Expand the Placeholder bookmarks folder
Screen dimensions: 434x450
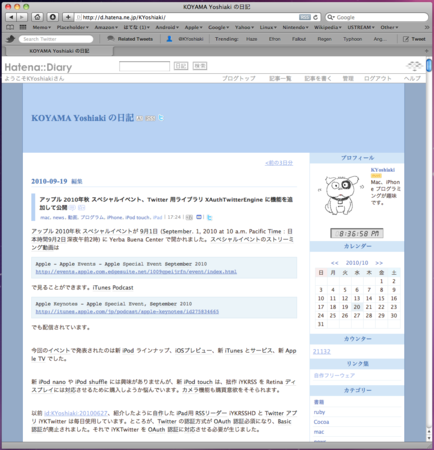click(x=73, y=27)
